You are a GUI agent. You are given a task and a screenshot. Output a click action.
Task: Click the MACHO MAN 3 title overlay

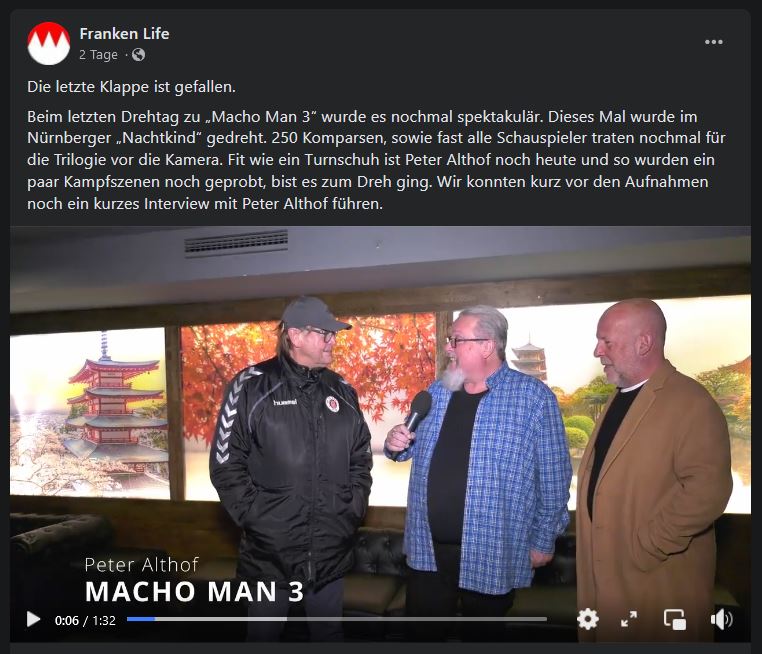(x=194, y=592)
